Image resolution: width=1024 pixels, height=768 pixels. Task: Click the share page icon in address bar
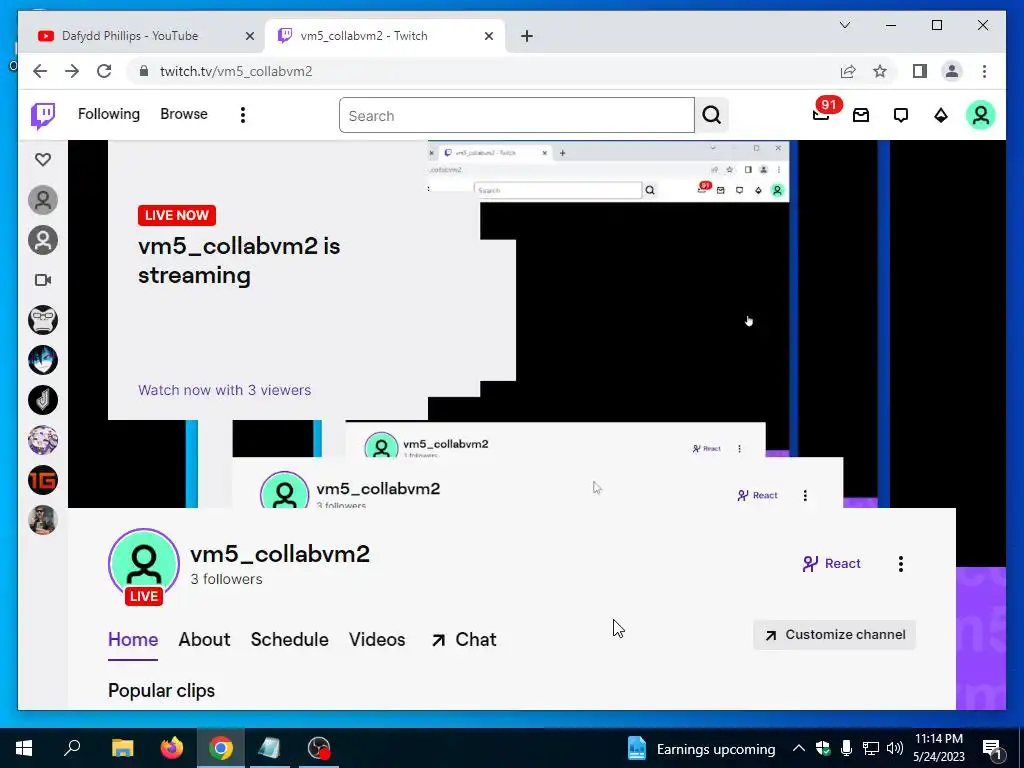(x=848, y=71)
